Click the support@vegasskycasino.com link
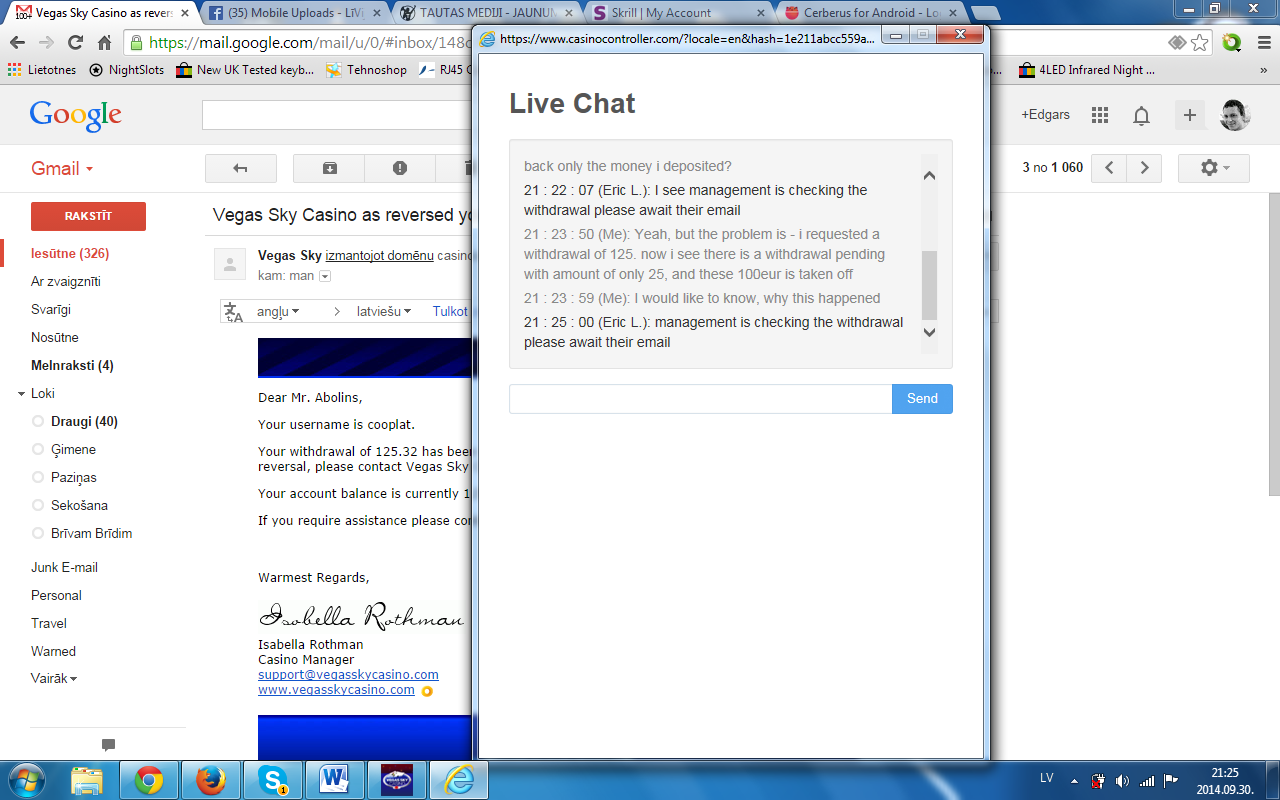This screenshot has width=1280, height=800. (348, 675)
